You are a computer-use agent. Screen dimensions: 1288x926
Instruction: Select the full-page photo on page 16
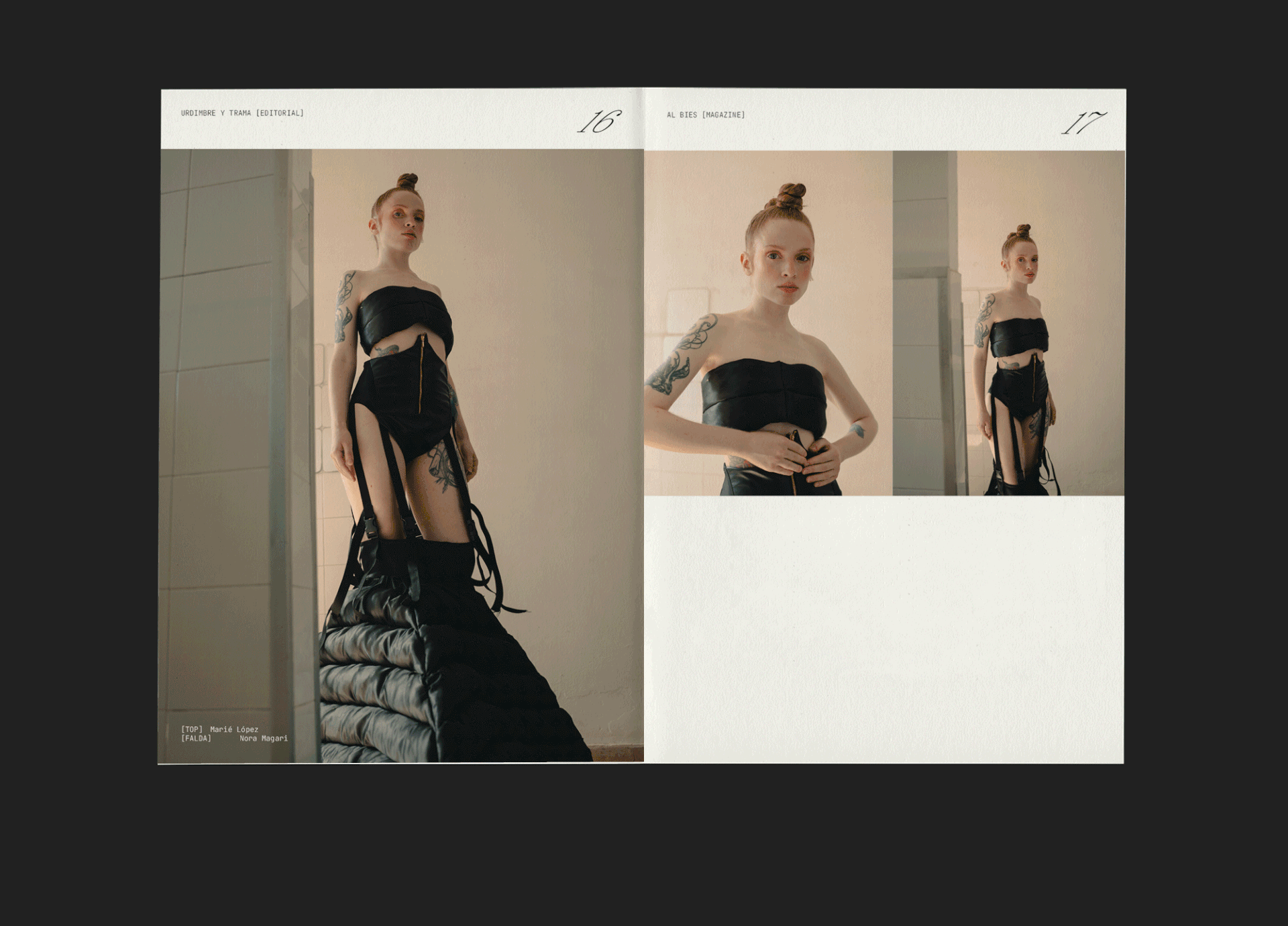click(401, 456)
